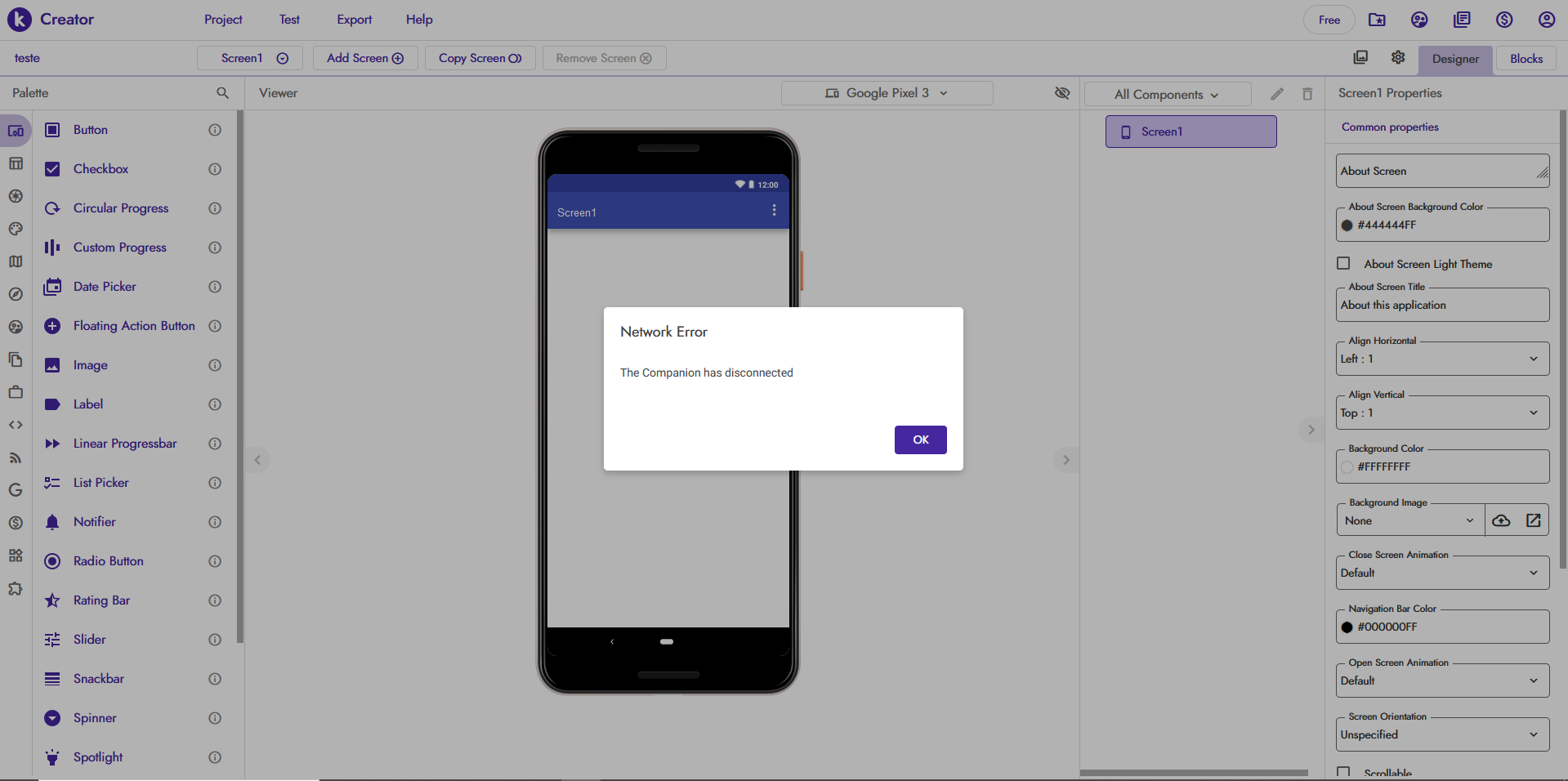Select the Maps palette category
This screenshot has height=781, width=1568.
pos(16,261)
